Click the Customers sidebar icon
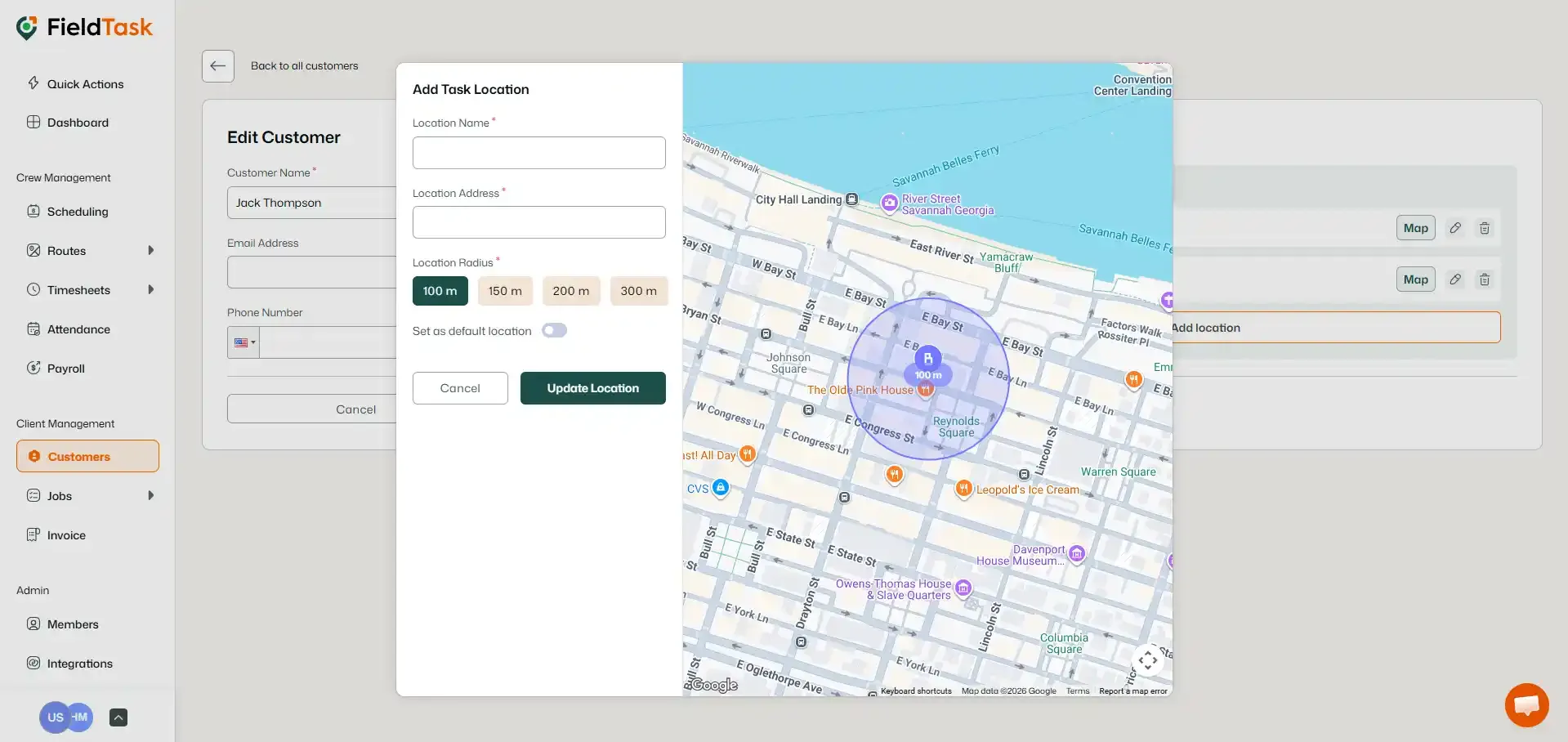Screen dimensions: 1568x742 (34, 456)
